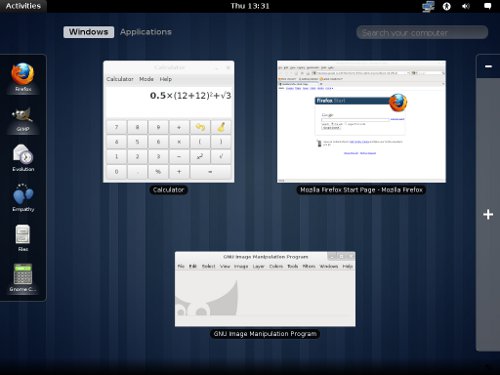
Task: Click the Calculator undo arrow button
Action: click(x=200, y=127)
